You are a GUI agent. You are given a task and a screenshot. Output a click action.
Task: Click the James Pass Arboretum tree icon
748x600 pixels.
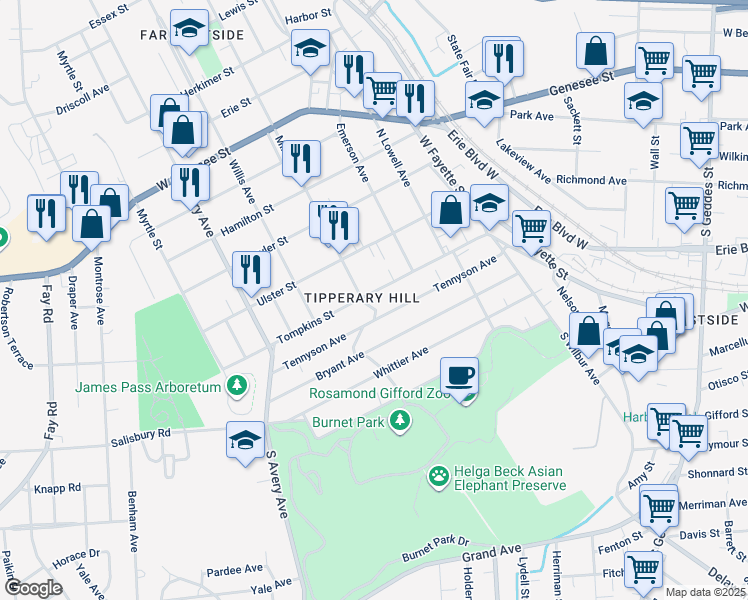point(237,384)
